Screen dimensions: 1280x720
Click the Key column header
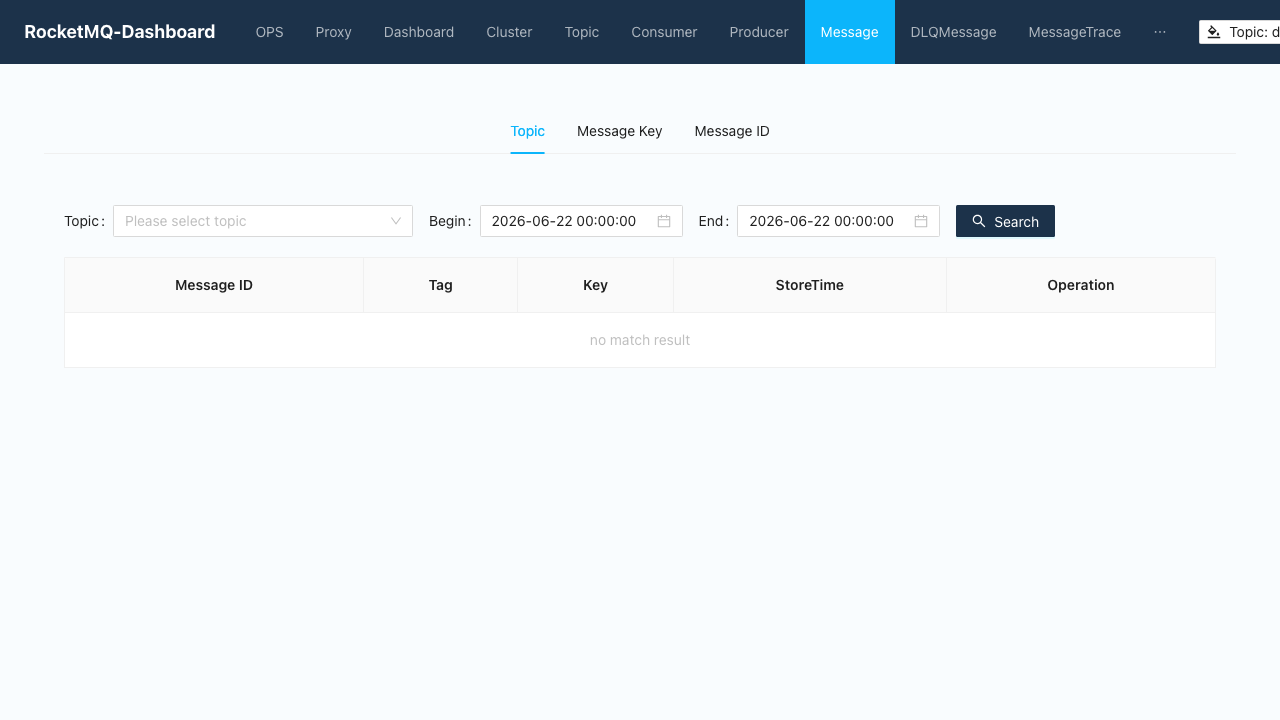coord(595,285)
